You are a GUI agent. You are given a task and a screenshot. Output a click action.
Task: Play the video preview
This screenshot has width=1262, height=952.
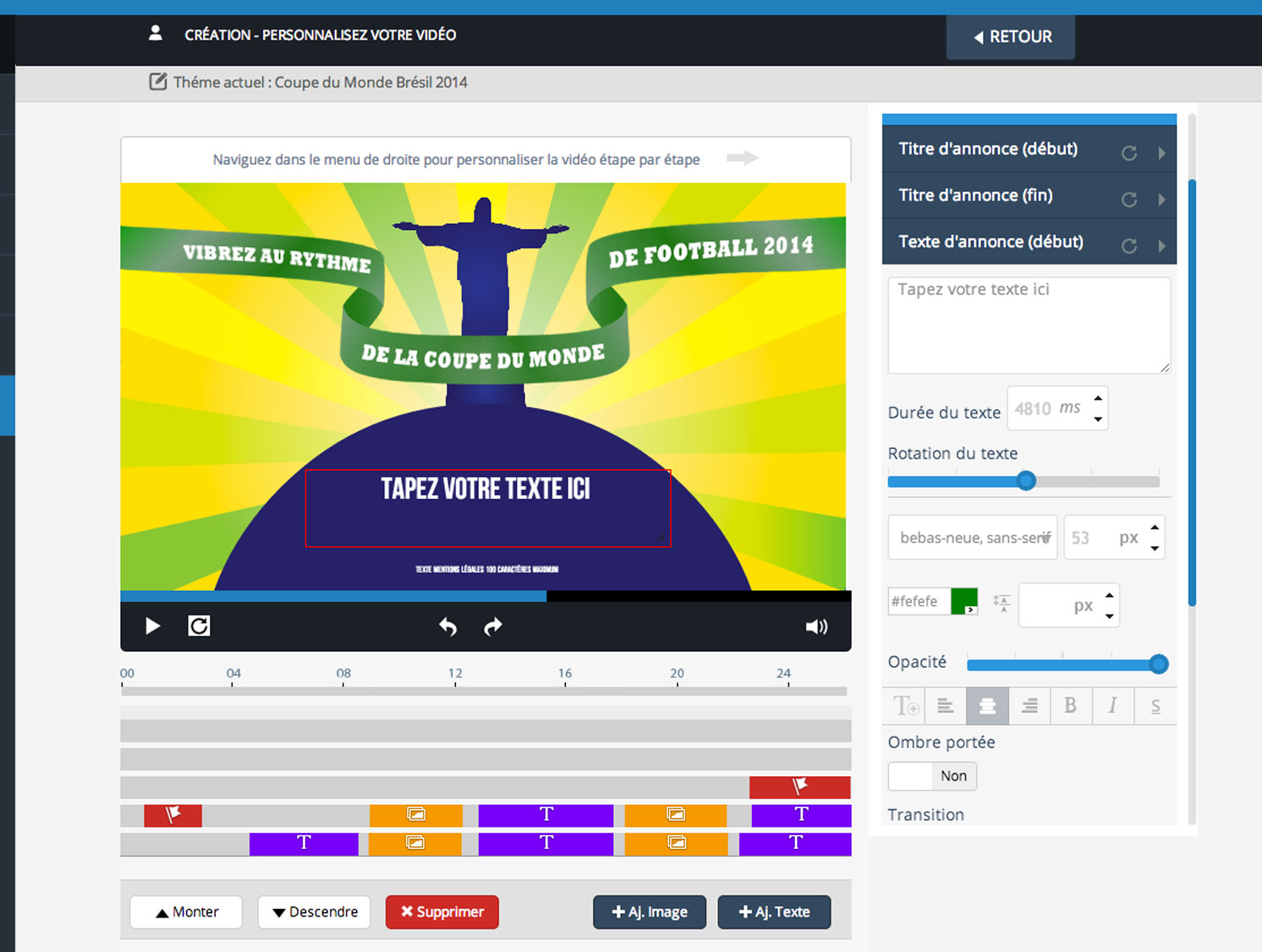pyautogui.click(x=152, y=626)
